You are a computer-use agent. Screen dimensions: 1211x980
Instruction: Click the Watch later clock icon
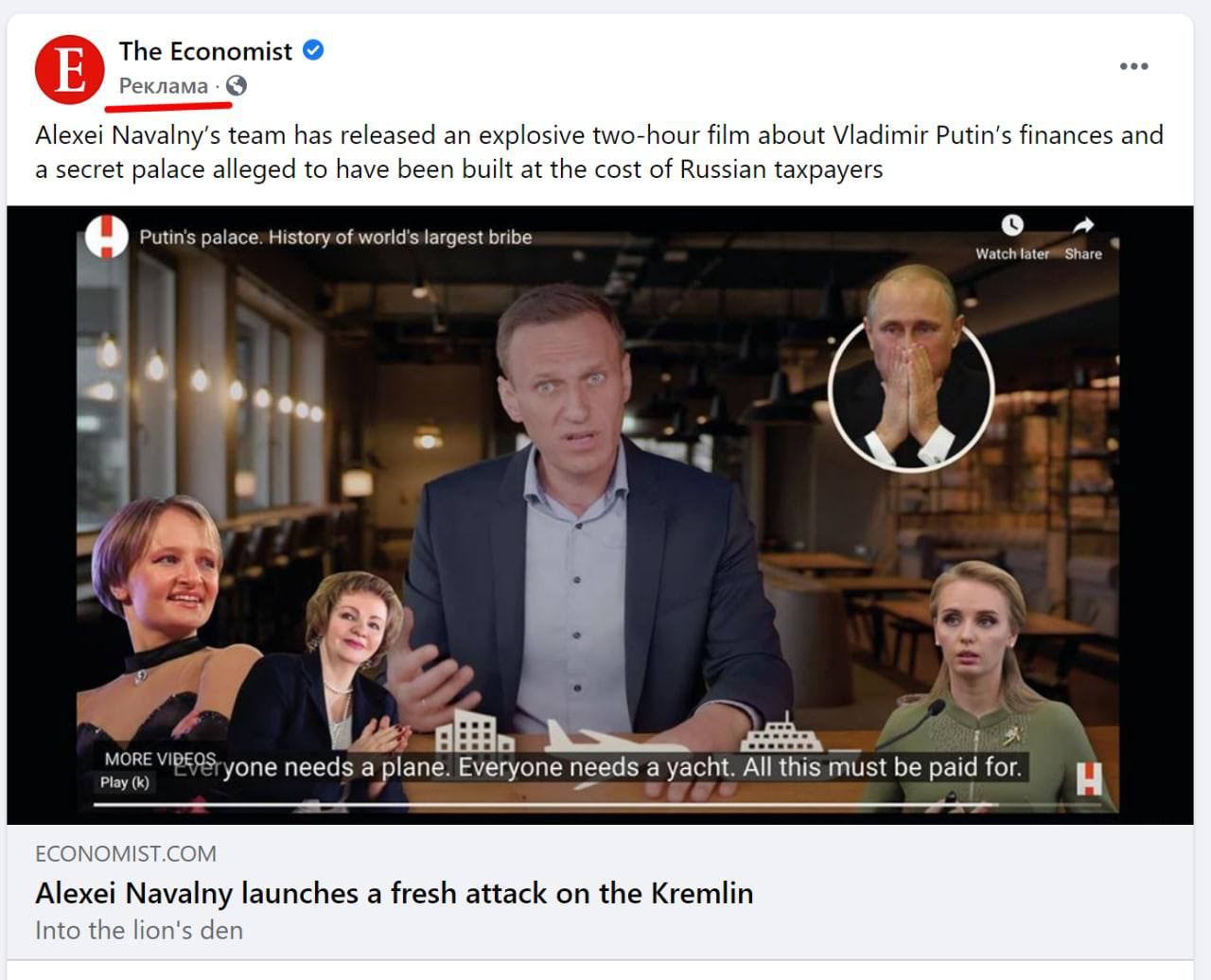tap(1012, 225)
